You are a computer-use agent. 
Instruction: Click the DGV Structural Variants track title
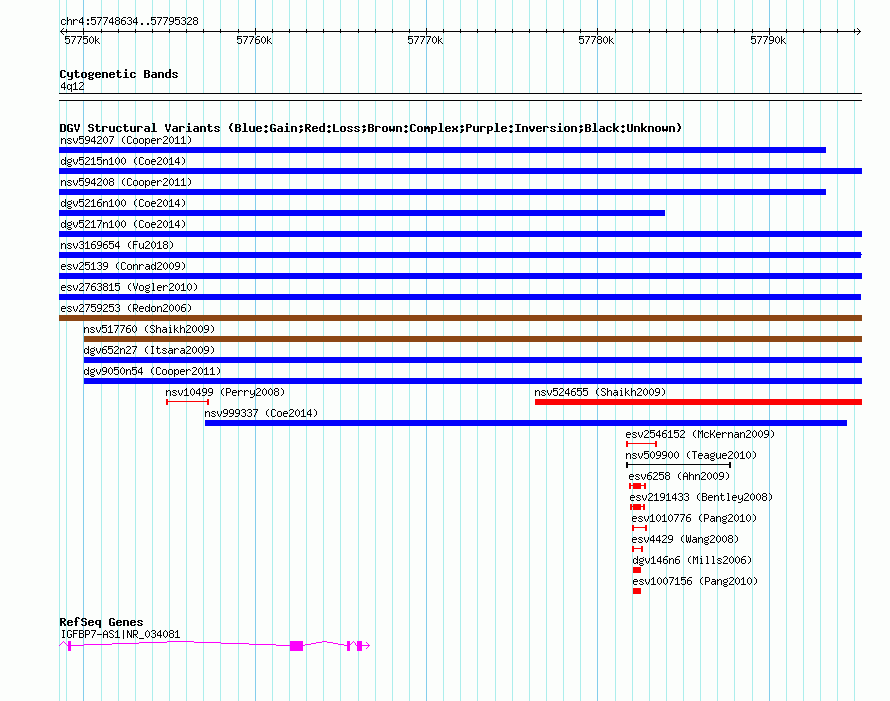(x=371, y=128)
